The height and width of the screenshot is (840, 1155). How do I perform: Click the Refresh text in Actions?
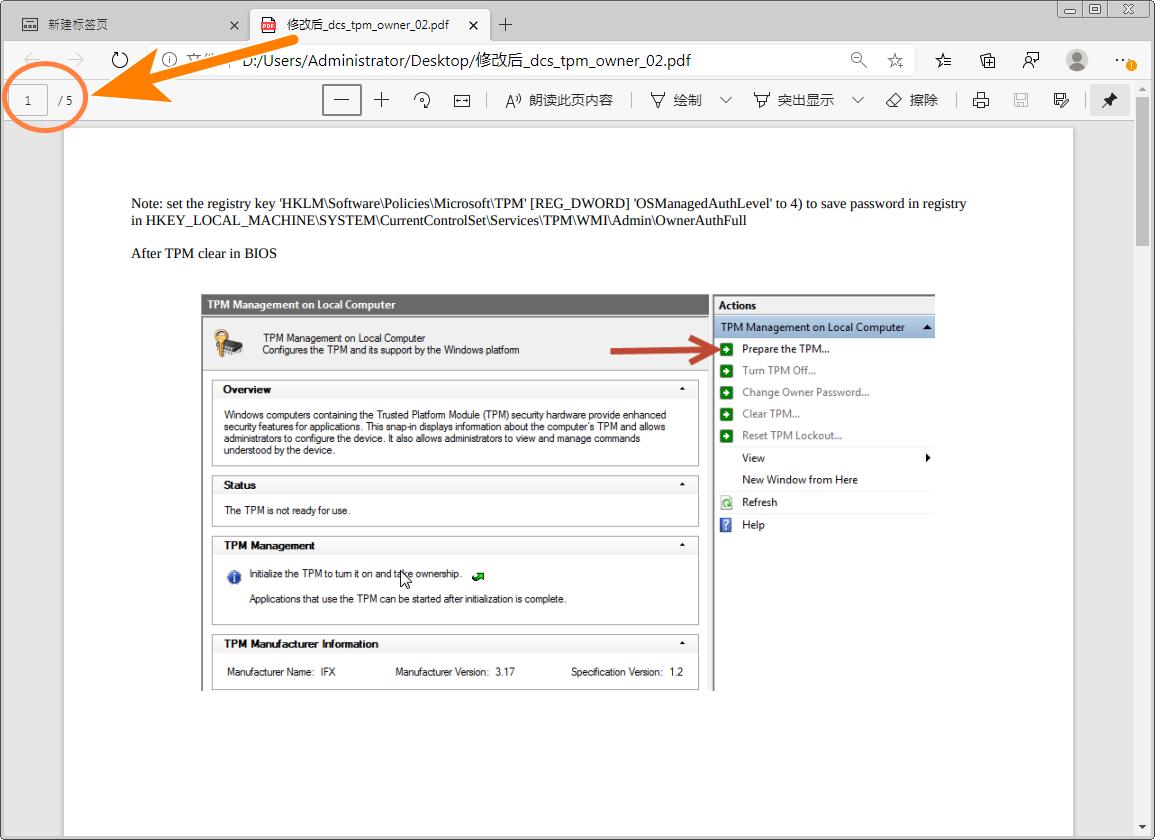pyautogui.click(x=759, y=502)
